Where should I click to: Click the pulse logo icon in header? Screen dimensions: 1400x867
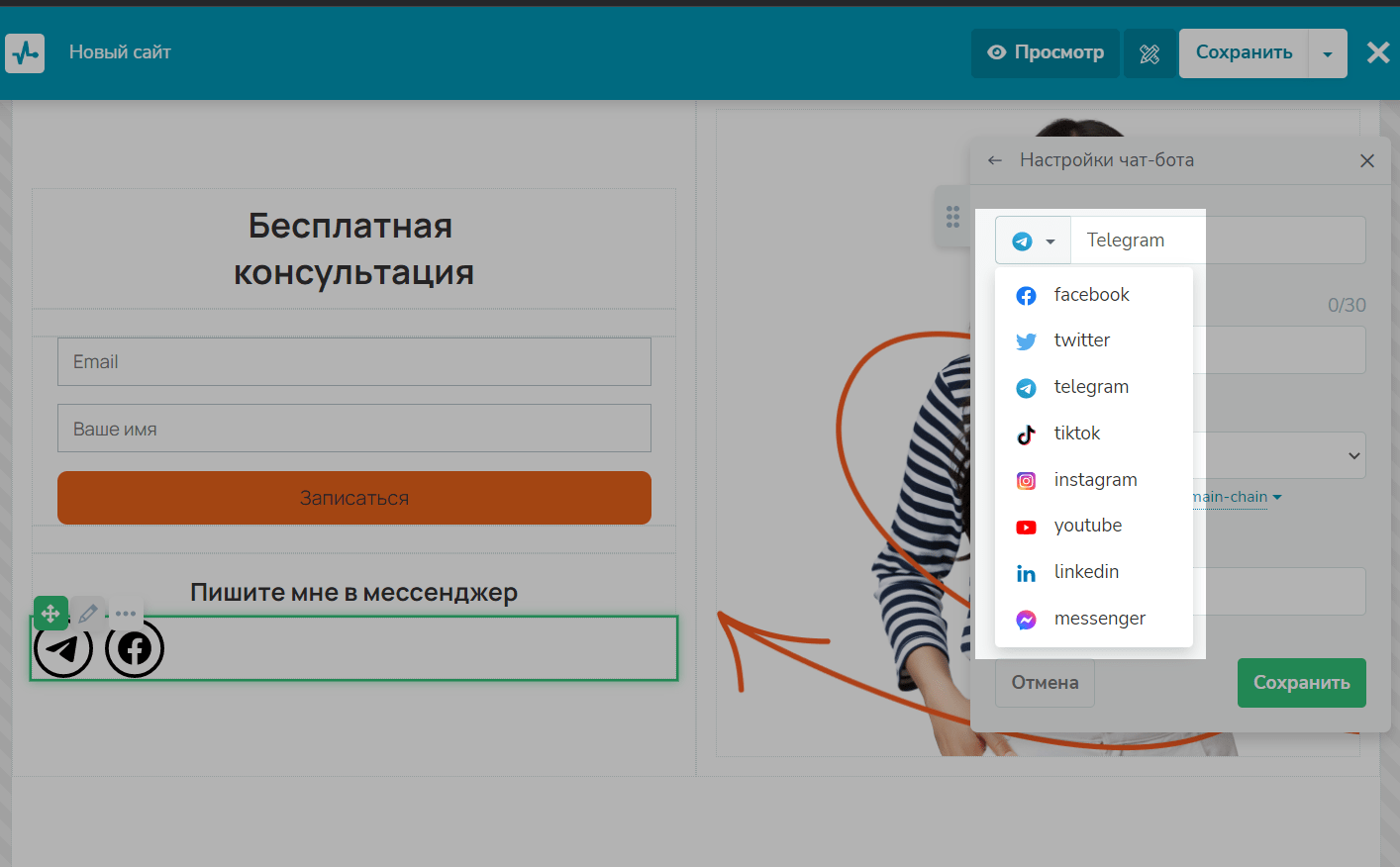click(x=25, y=52)
